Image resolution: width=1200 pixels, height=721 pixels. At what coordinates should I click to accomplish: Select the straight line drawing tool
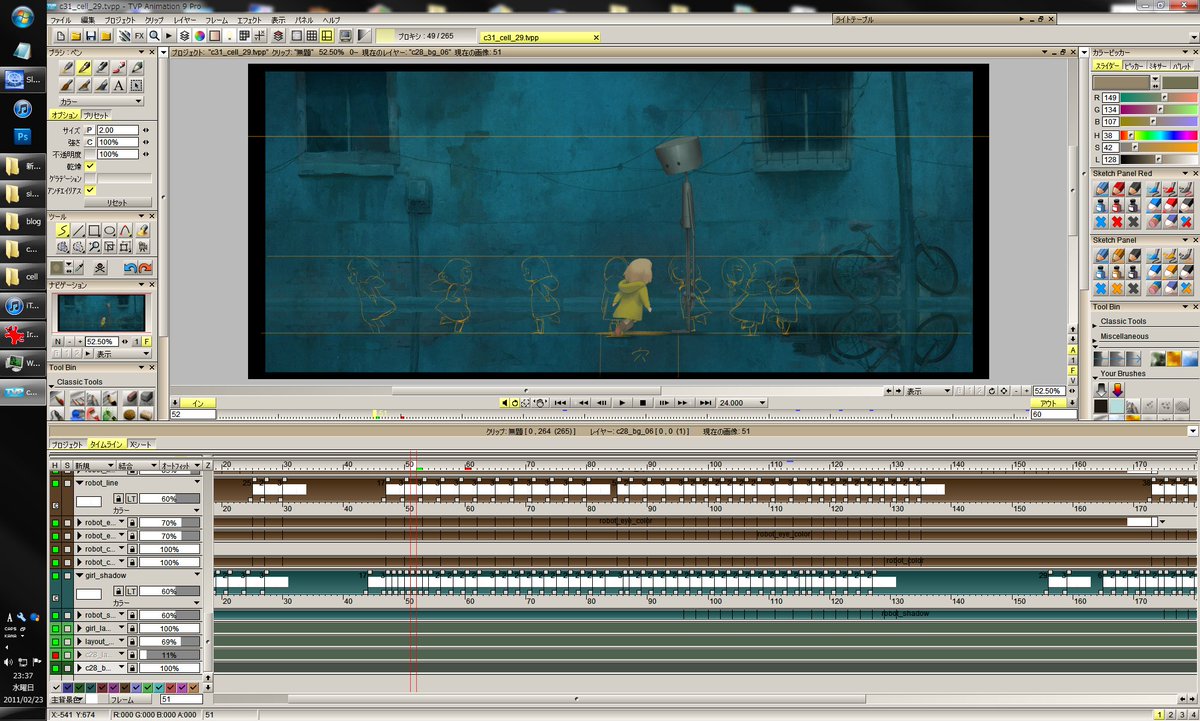pos(76,230)
